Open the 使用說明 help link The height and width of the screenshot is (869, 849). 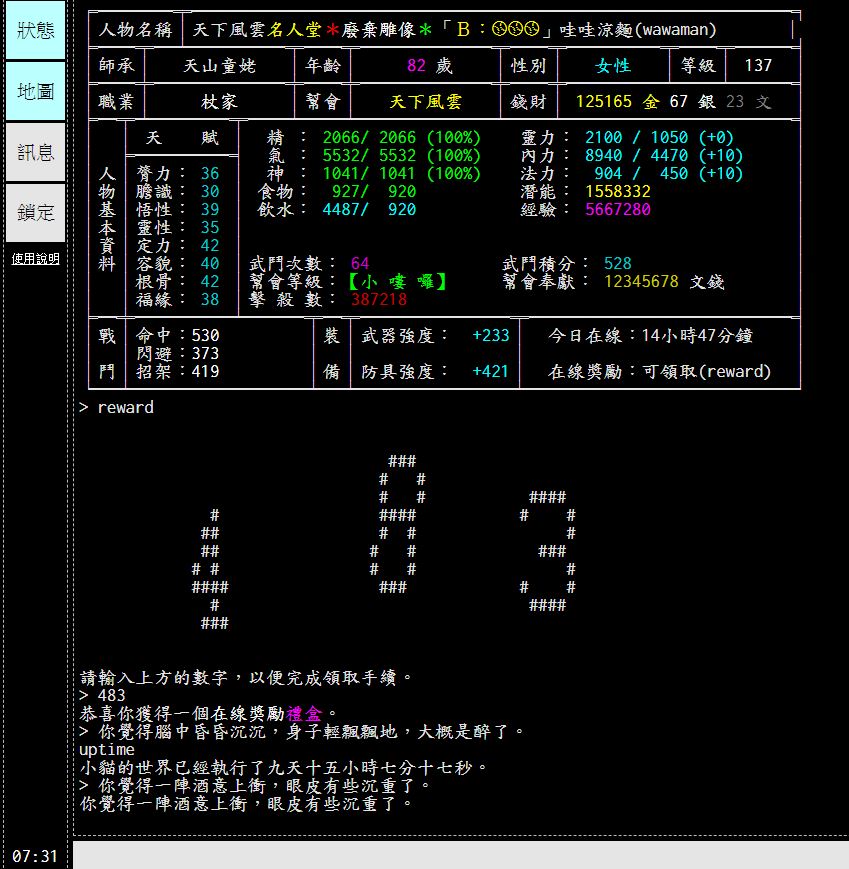pyautogui.click(x=35, y=259)
